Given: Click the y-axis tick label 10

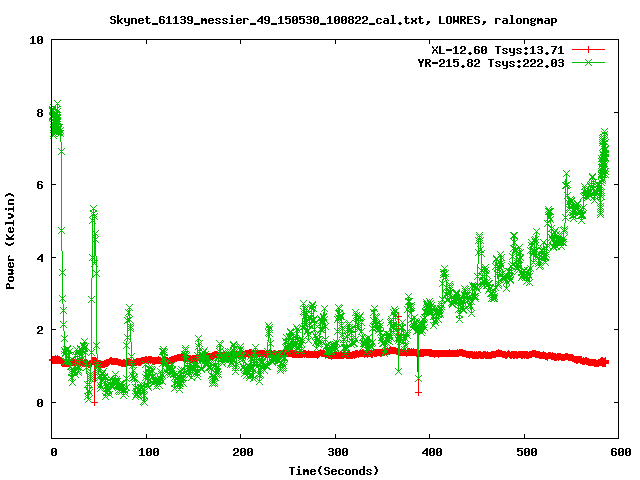Looking at the screenshot, I should tap(36, 40).
